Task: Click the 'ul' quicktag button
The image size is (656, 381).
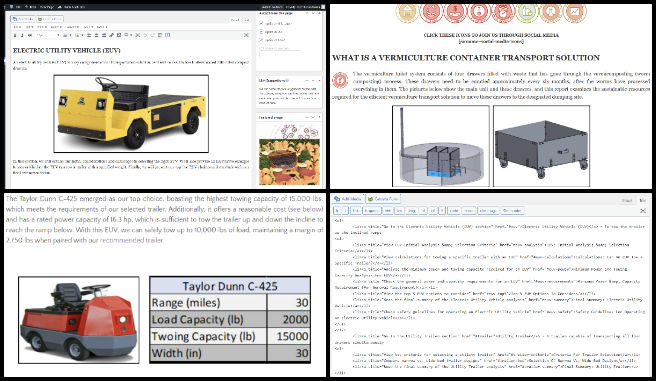Action: pyautogui.click(x=423, y=211)
